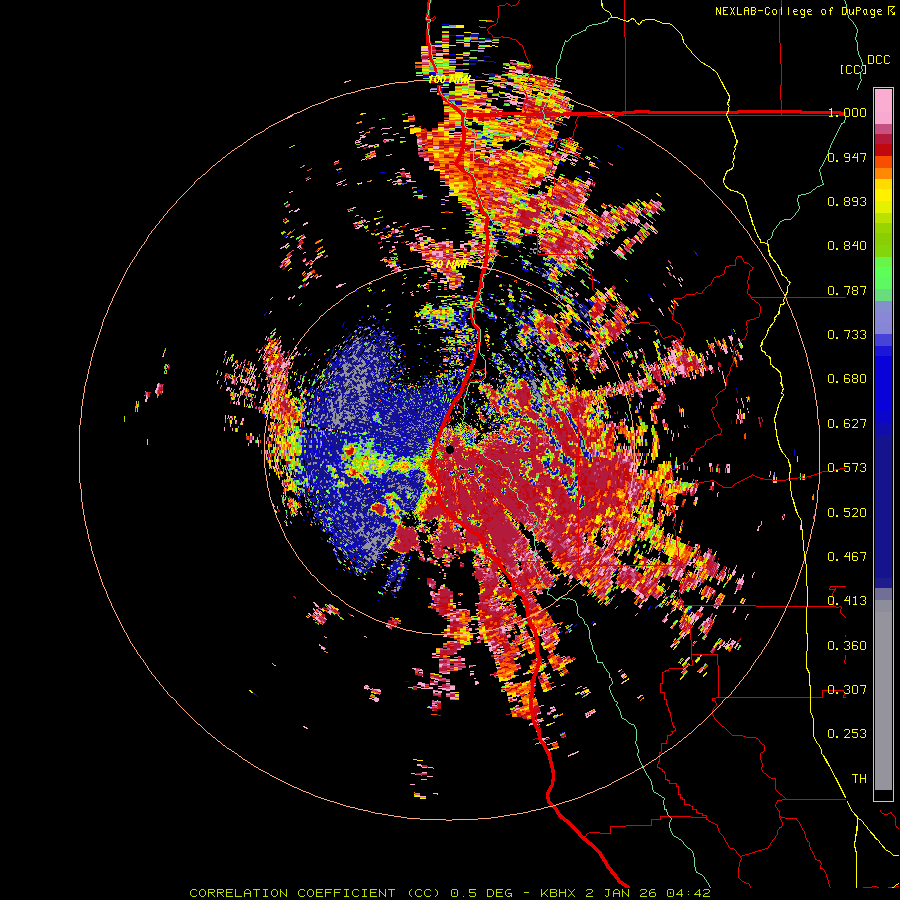Click the 0.840 legend value
900x900 pixels.
847,246
